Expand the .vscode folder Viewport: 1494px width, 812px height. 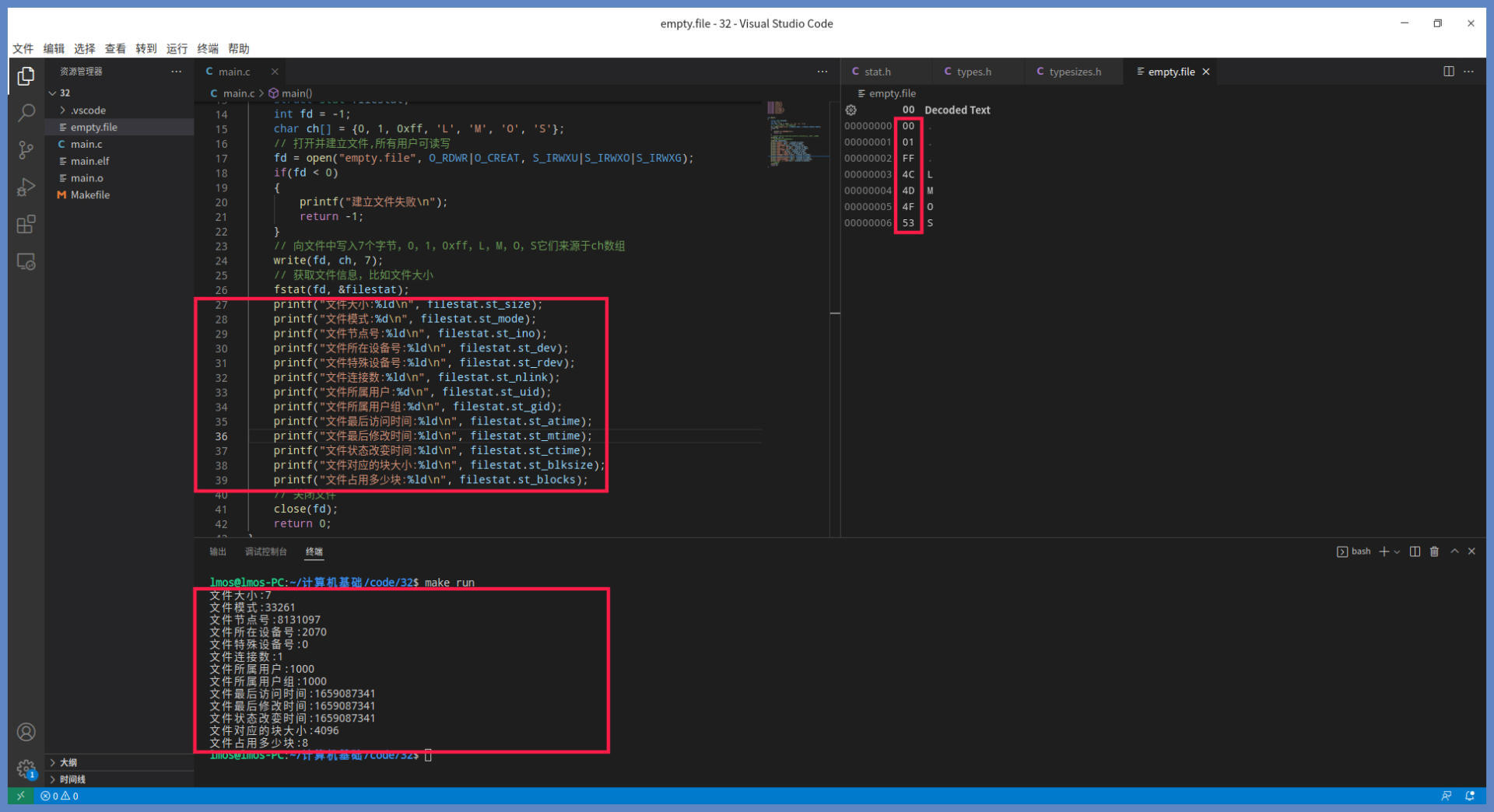88,110
